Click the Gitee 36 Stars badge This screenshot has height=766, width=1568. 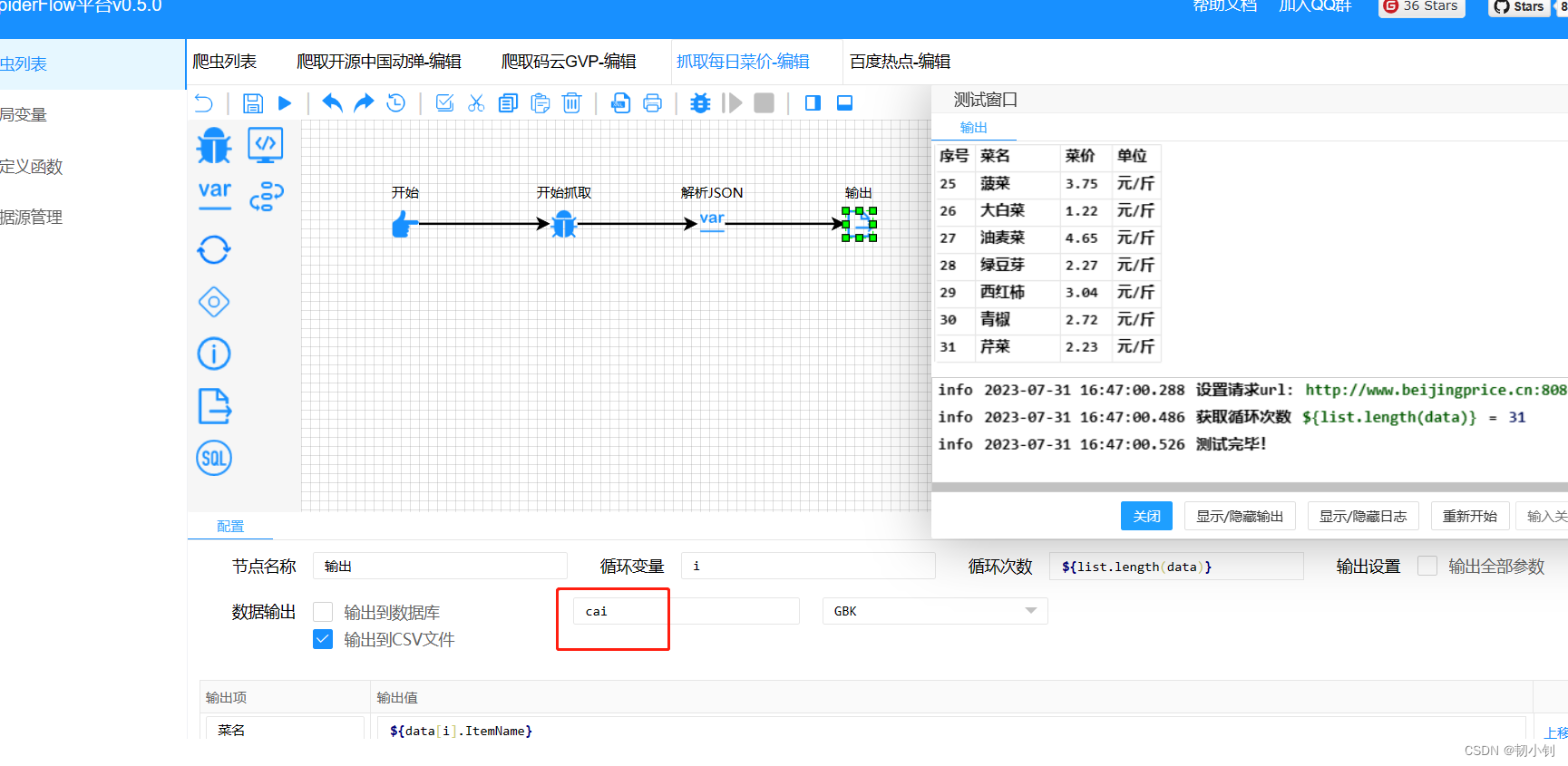(1422, 7)
